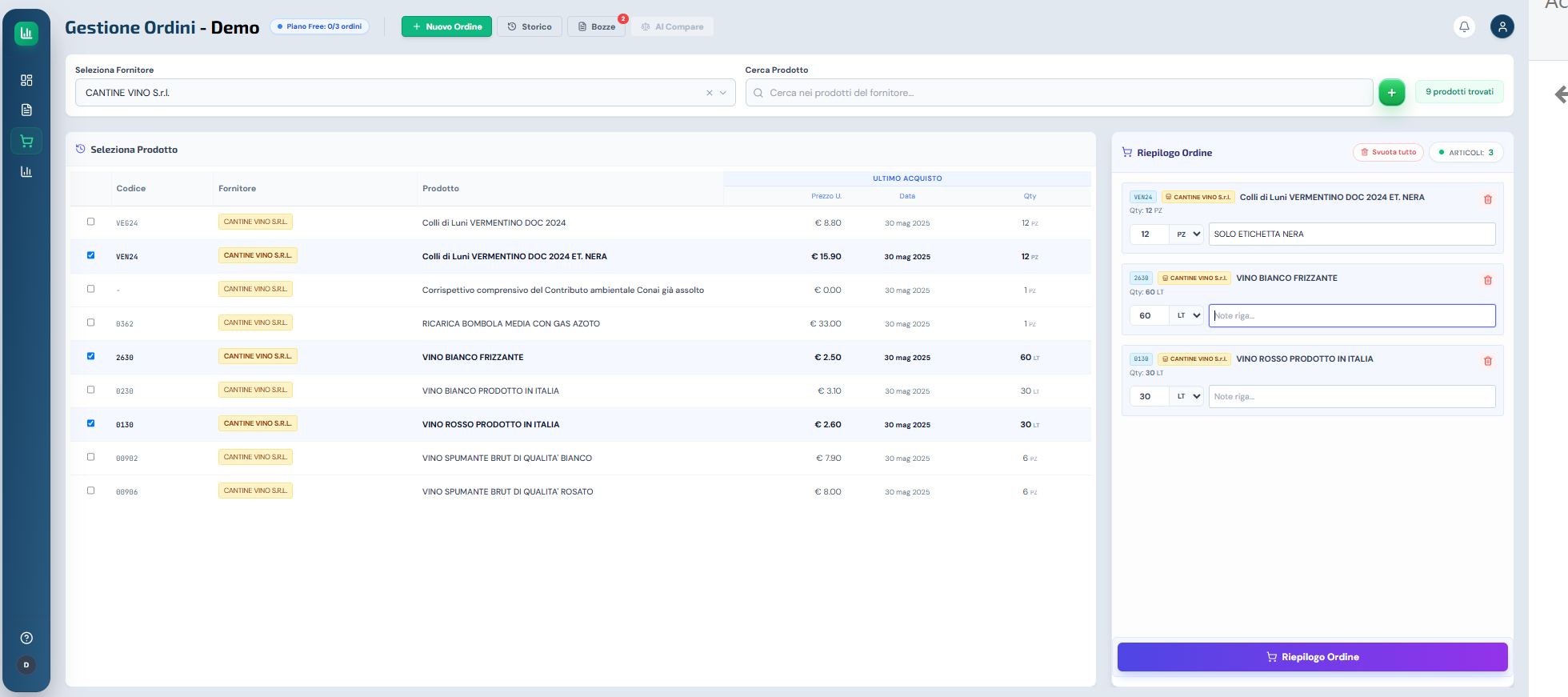Click the Nuovo Ordine button
The height and width of the screenshot is (697, 1568).
tap(446, 26)
